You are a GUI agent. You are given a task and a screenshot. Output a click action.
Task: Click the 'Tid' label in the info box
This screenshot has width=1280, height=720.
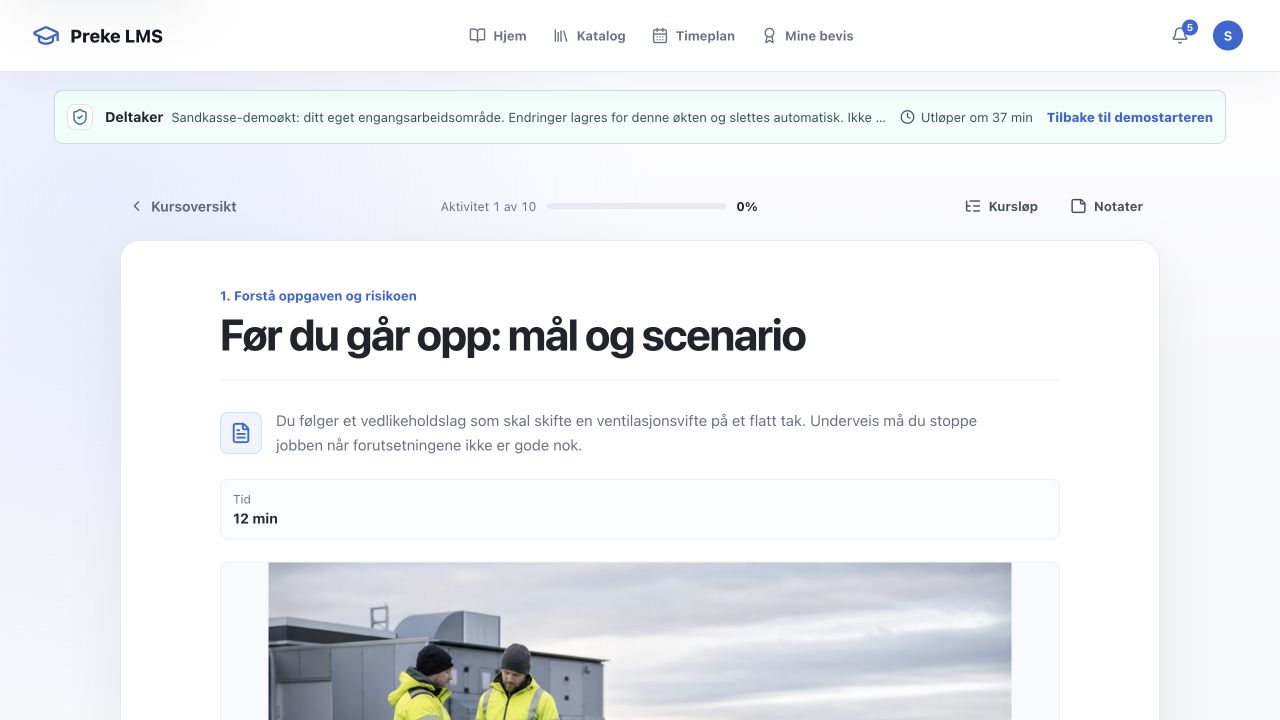coord(242,499)
